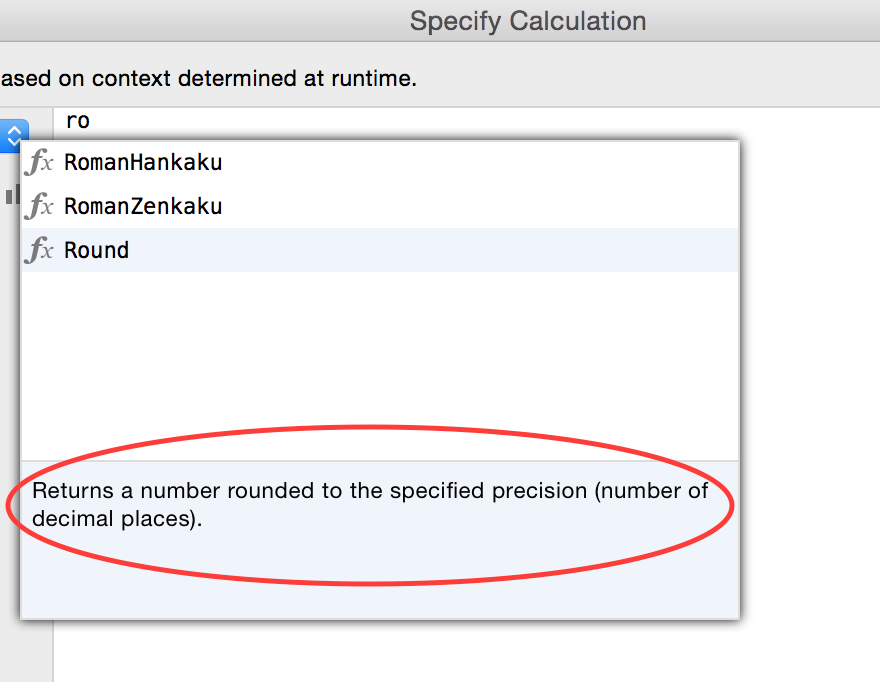
Task: Click the Round function description text
Action: click(x=370, y=504)
